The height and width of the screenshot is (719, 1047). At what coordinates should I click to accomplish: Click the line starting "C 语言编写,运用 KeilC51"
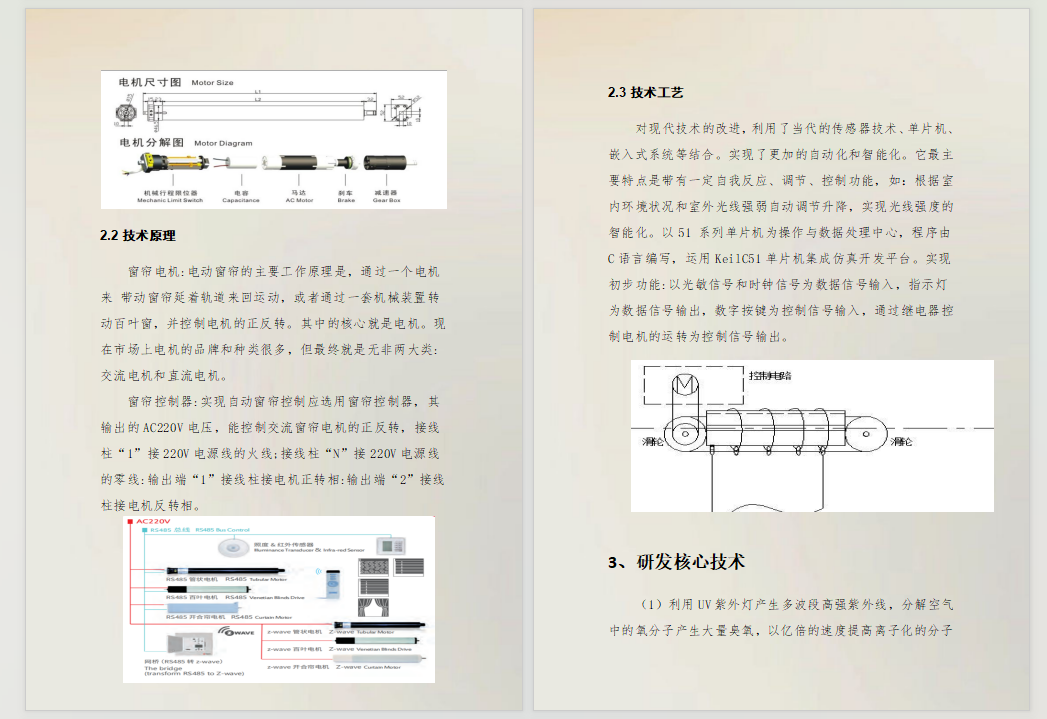pyautogui.click(x=779, y=259)
